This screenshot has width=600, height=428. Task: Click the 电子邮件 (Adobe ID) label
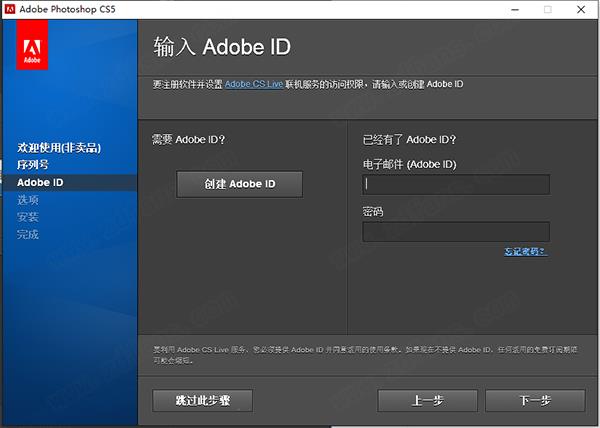click(x=409, y=164)
